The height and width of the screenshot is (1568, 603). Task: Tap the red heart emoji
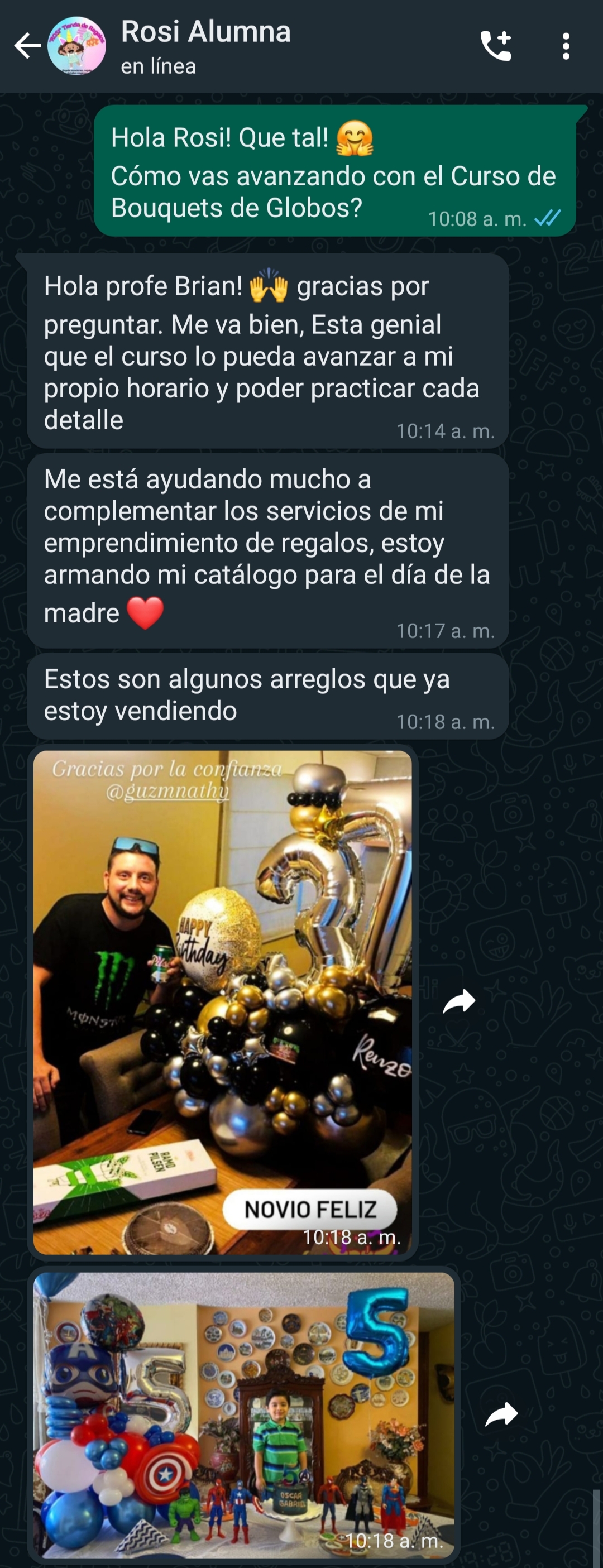[x=145, y=613]
